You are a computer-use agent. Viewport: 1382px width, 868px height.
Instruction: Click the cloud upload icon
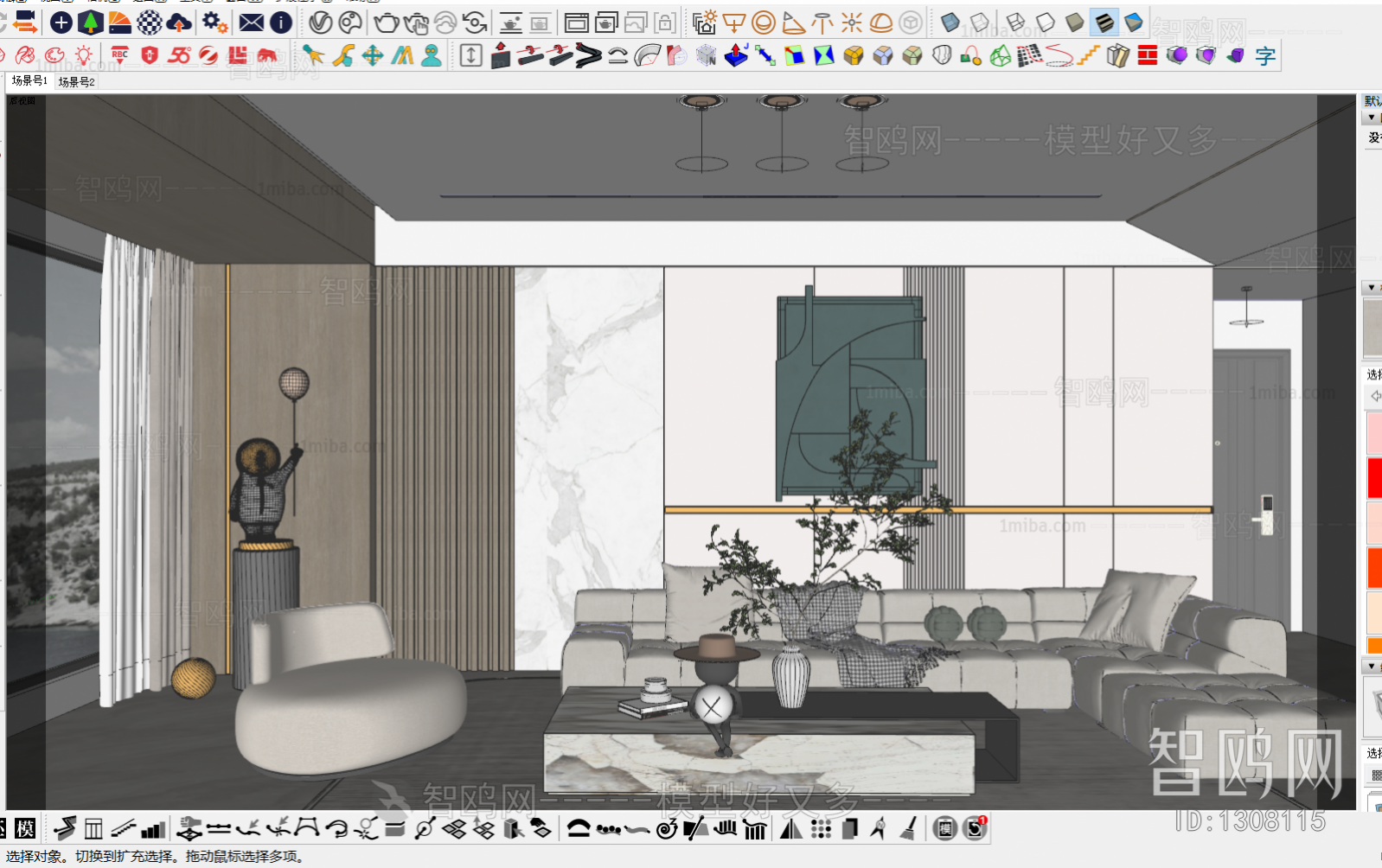point(179,22)
